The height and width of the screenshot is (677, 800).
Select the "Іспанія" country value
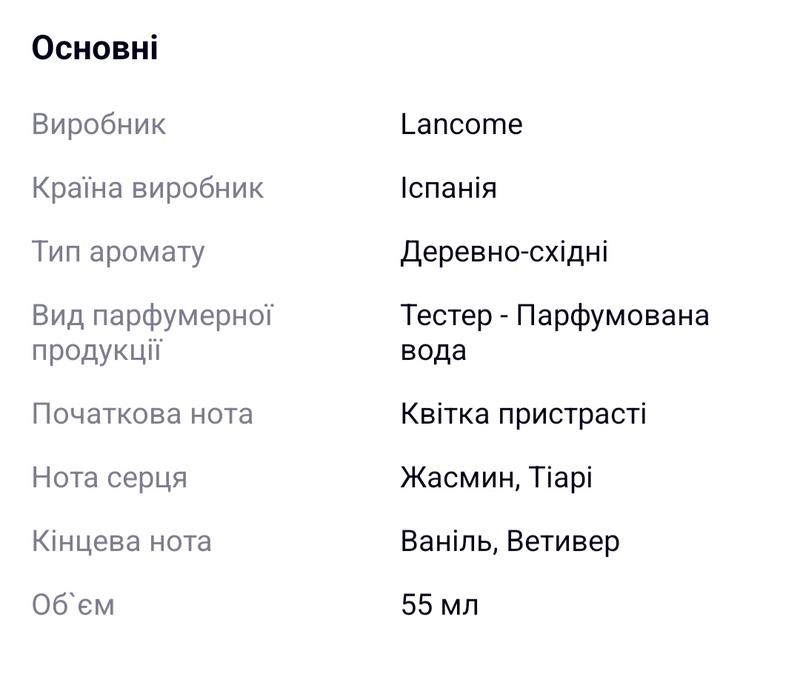pos(448,188)
